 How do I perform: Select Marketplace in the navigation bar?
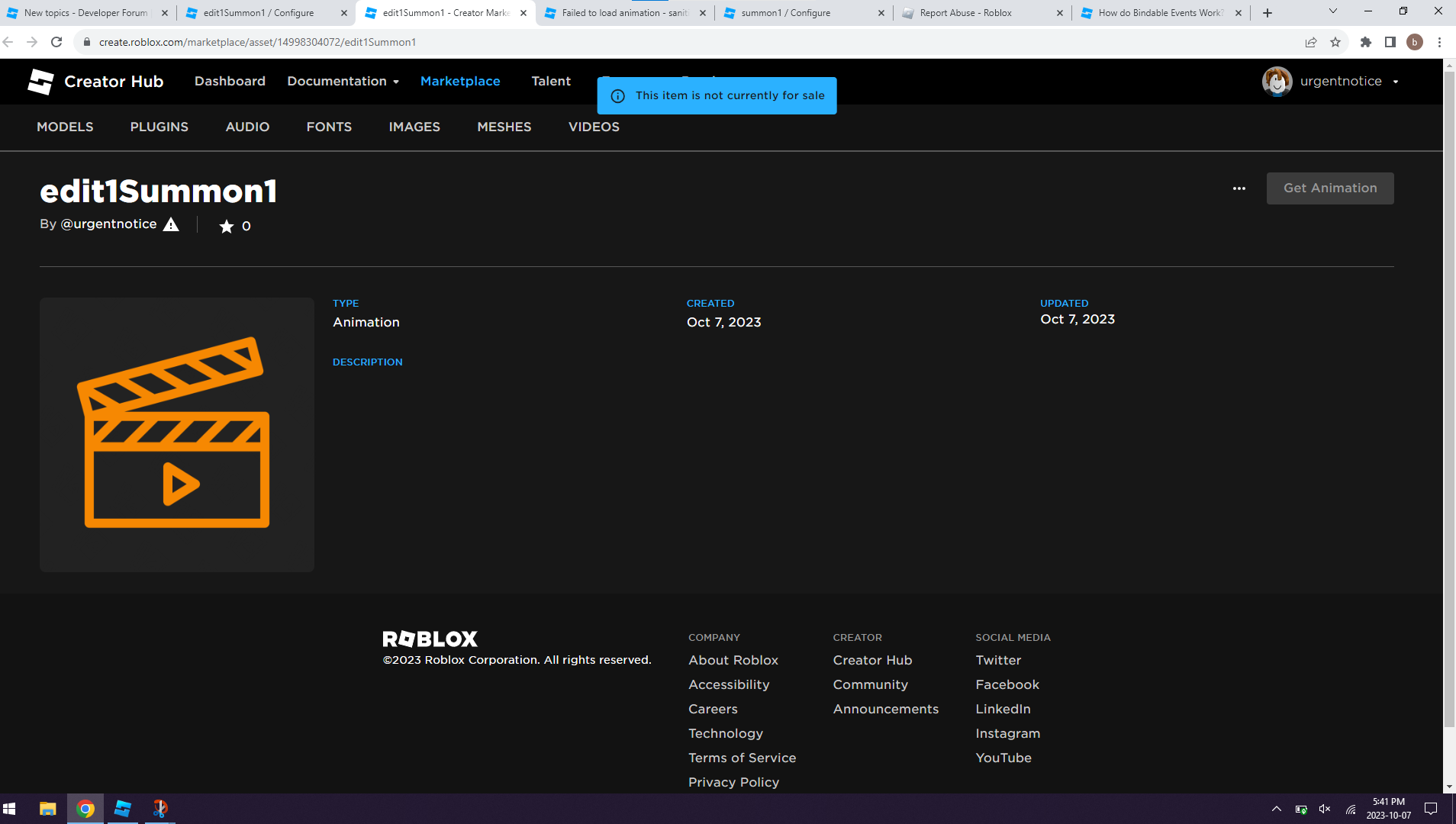pos(460,81)
